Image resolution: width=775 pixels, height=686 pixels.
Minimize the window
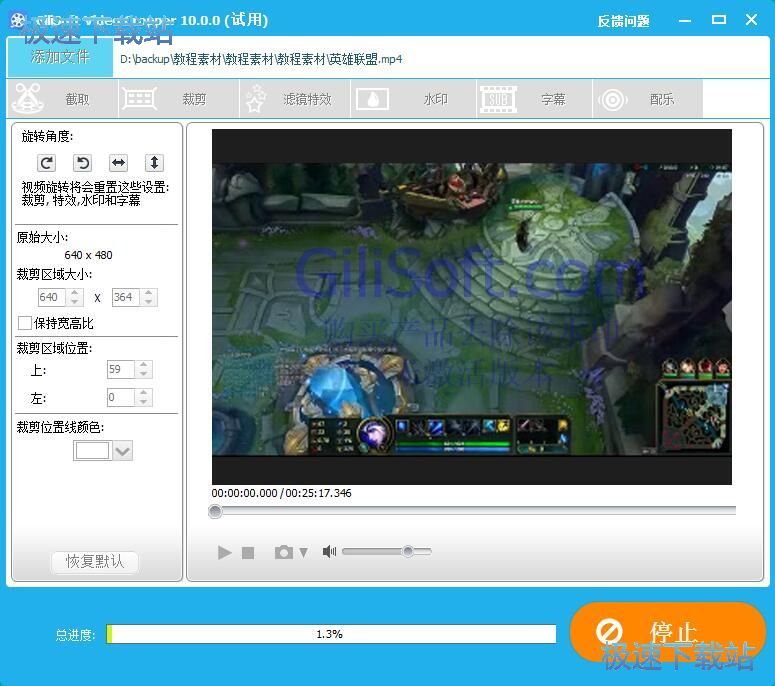(x=685, y=20)
